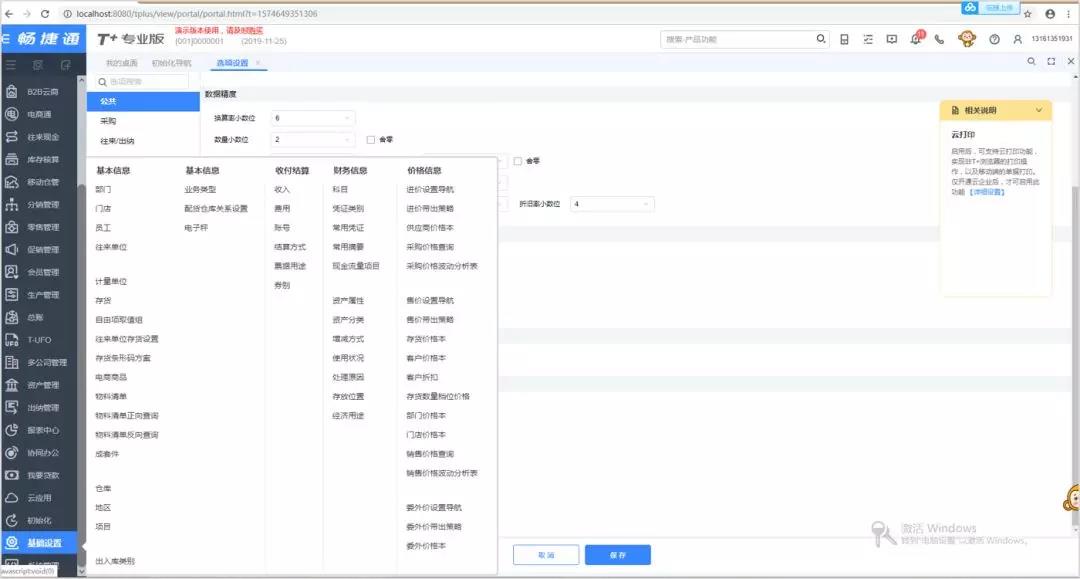This screenshot has width=1080, height=579.
Task: Click the notification bell icon with red badge
Action: pos(916,39)
